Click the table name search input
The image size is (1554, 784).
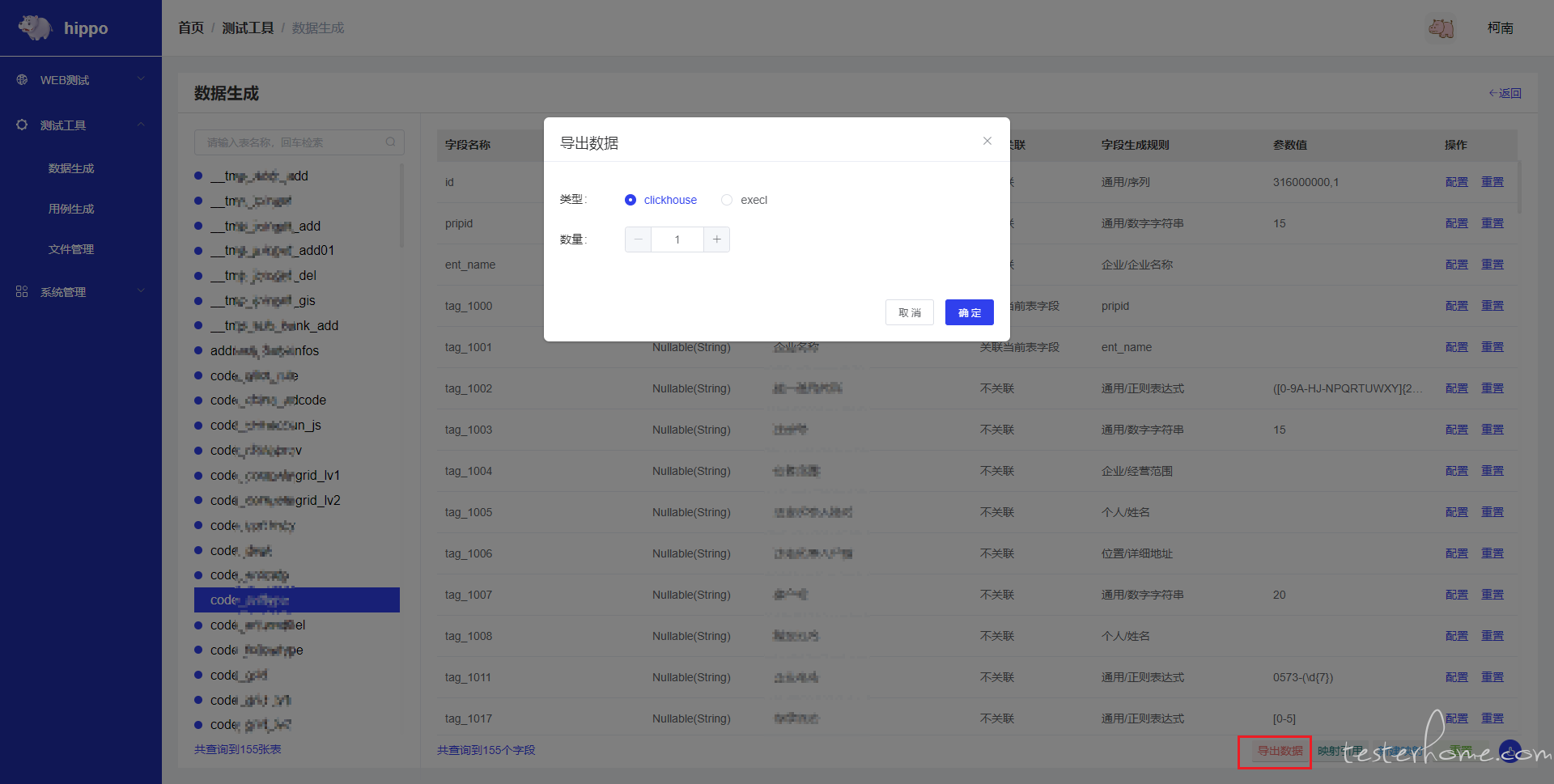pyautogui.click(x=299, y=142)
